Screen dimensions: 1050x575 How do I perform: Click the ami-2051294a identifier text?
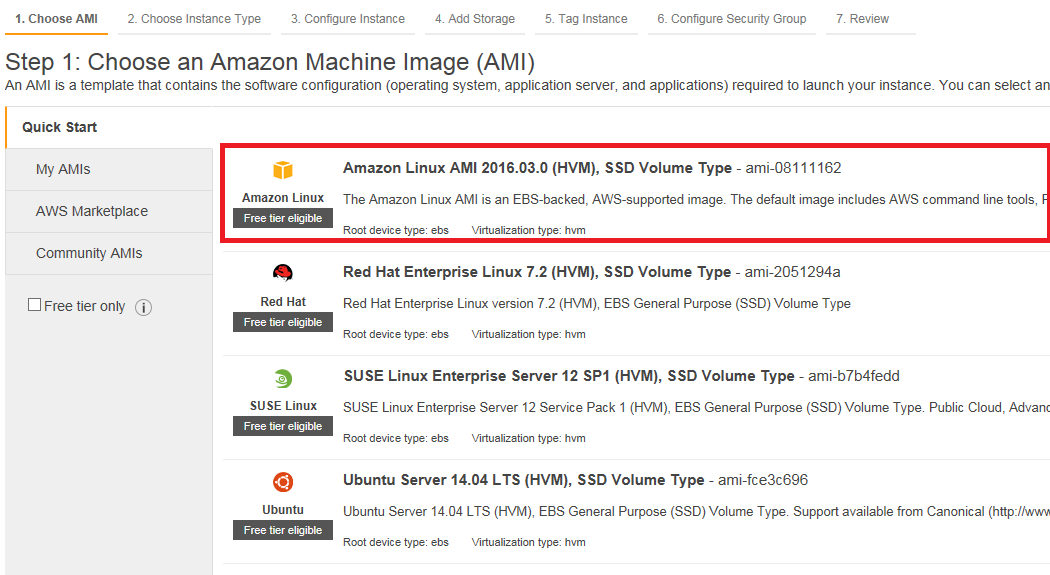coord(792,272)
